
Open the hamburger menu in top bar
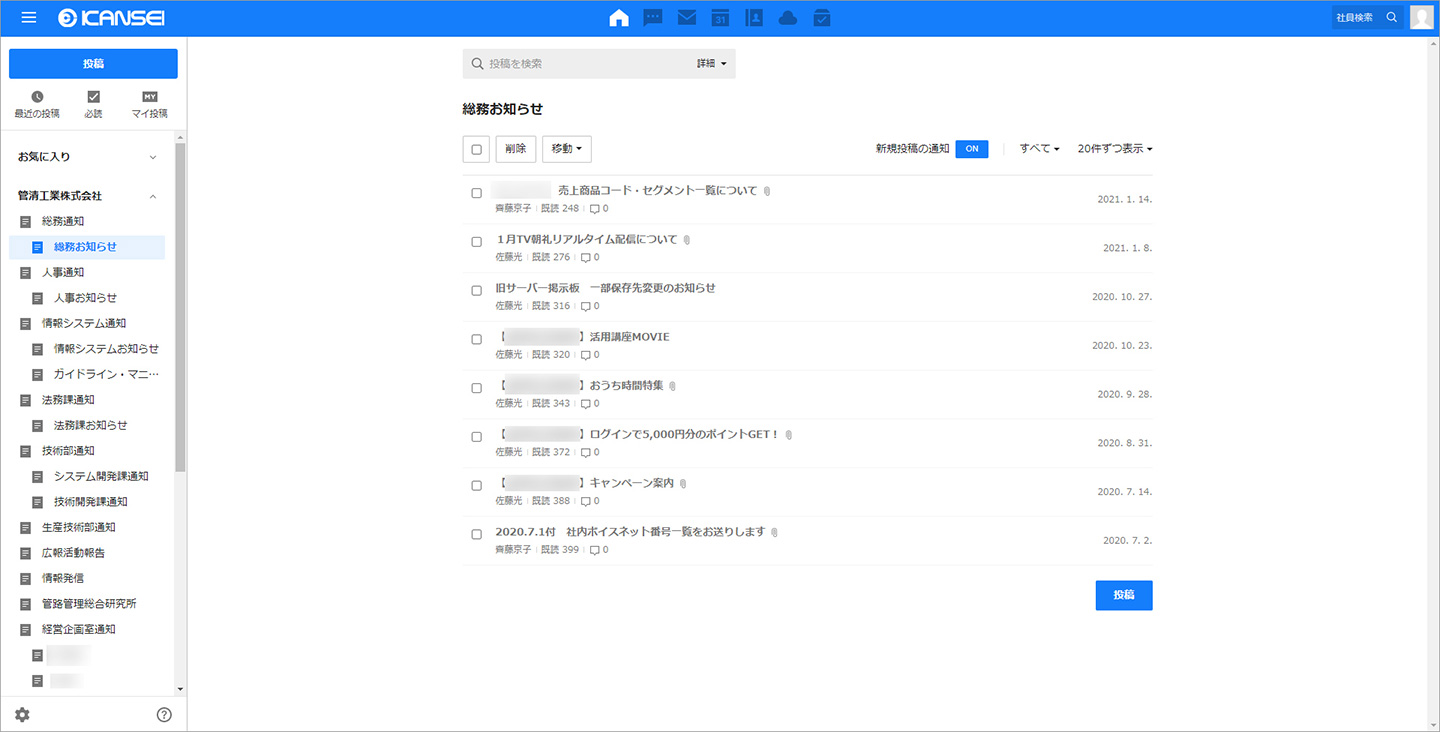click(x=29, y=18)
